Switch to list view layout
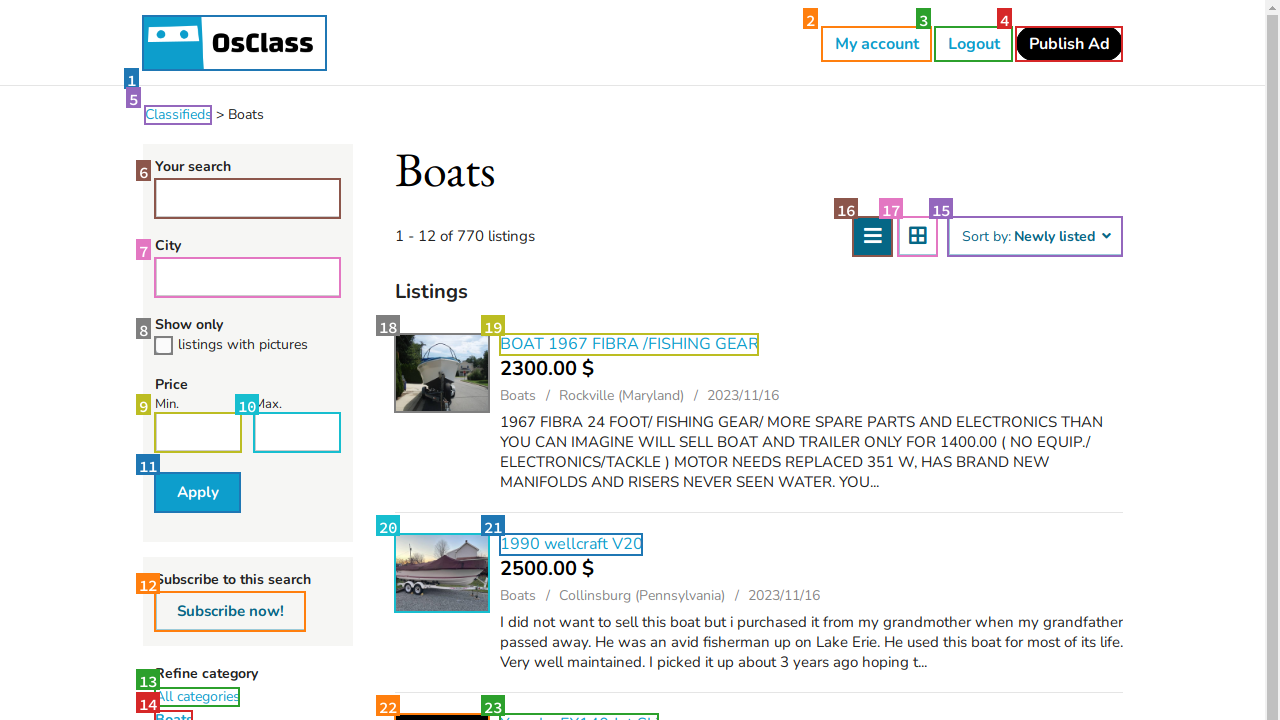Image resolution: width=1280 pixels, height=720 pixels. 872,237
